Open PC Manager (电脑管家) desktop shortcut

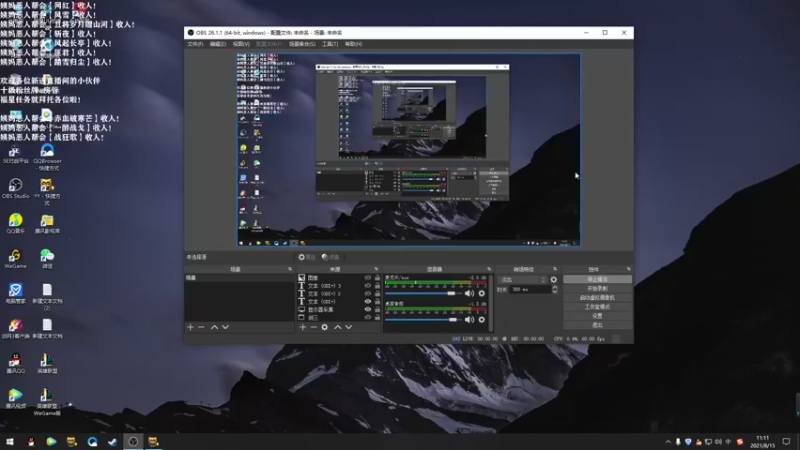15,293
